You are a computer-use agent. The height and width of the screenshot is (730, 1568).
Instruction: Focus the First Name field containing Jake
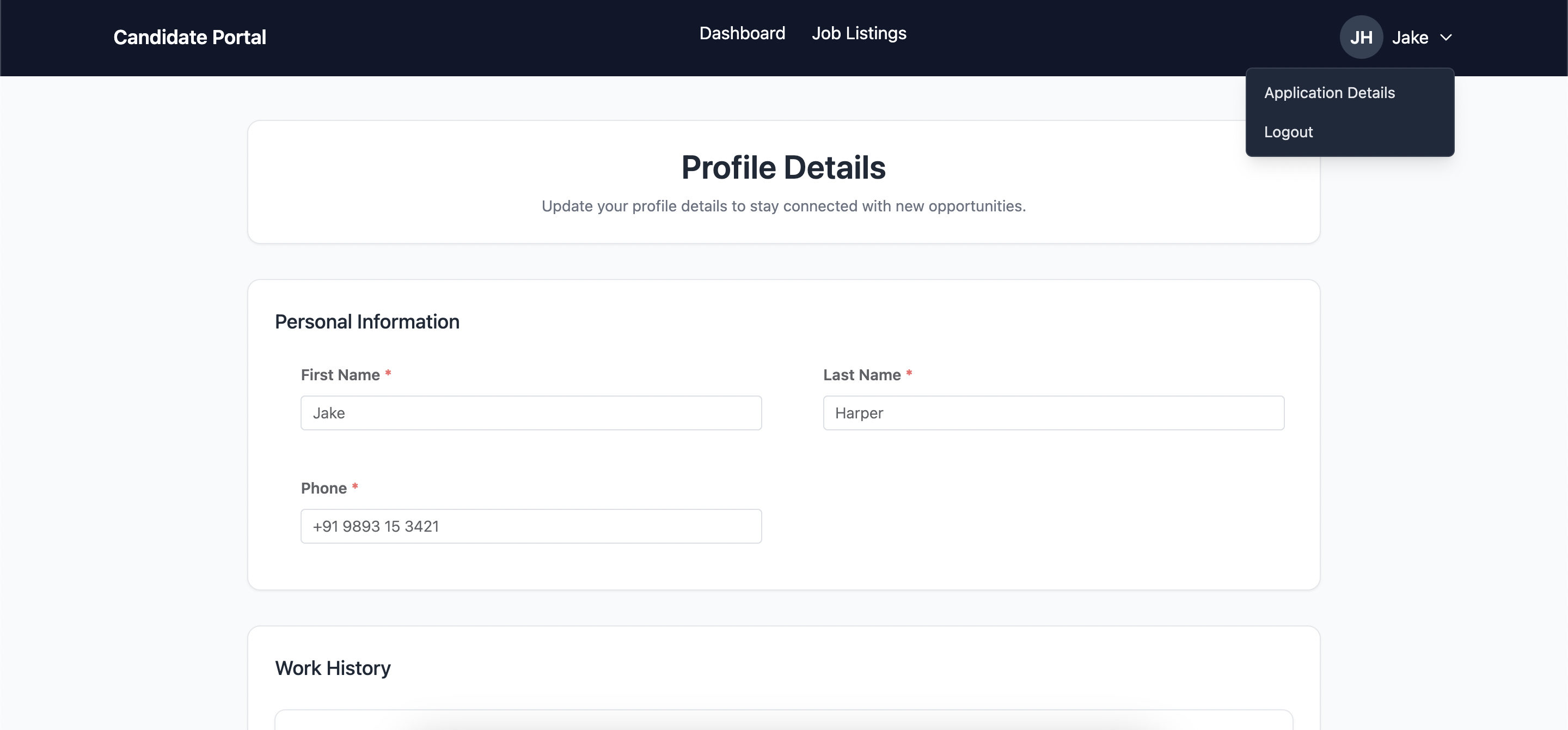click(531, 413)
